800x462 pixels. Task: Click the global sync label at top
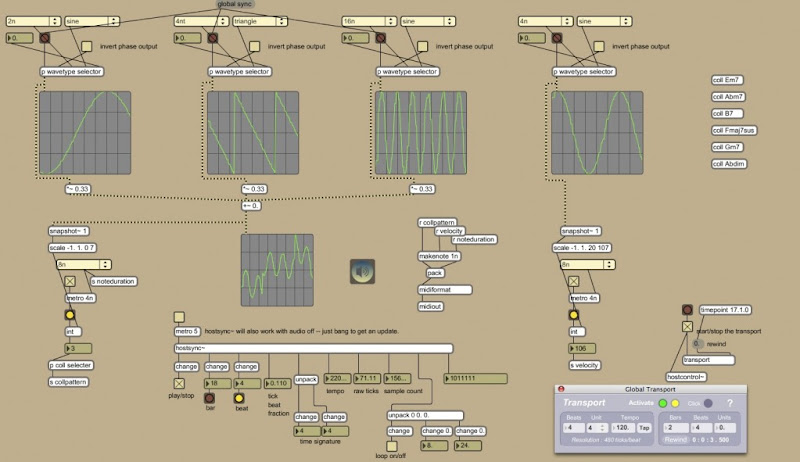[235, 4]
